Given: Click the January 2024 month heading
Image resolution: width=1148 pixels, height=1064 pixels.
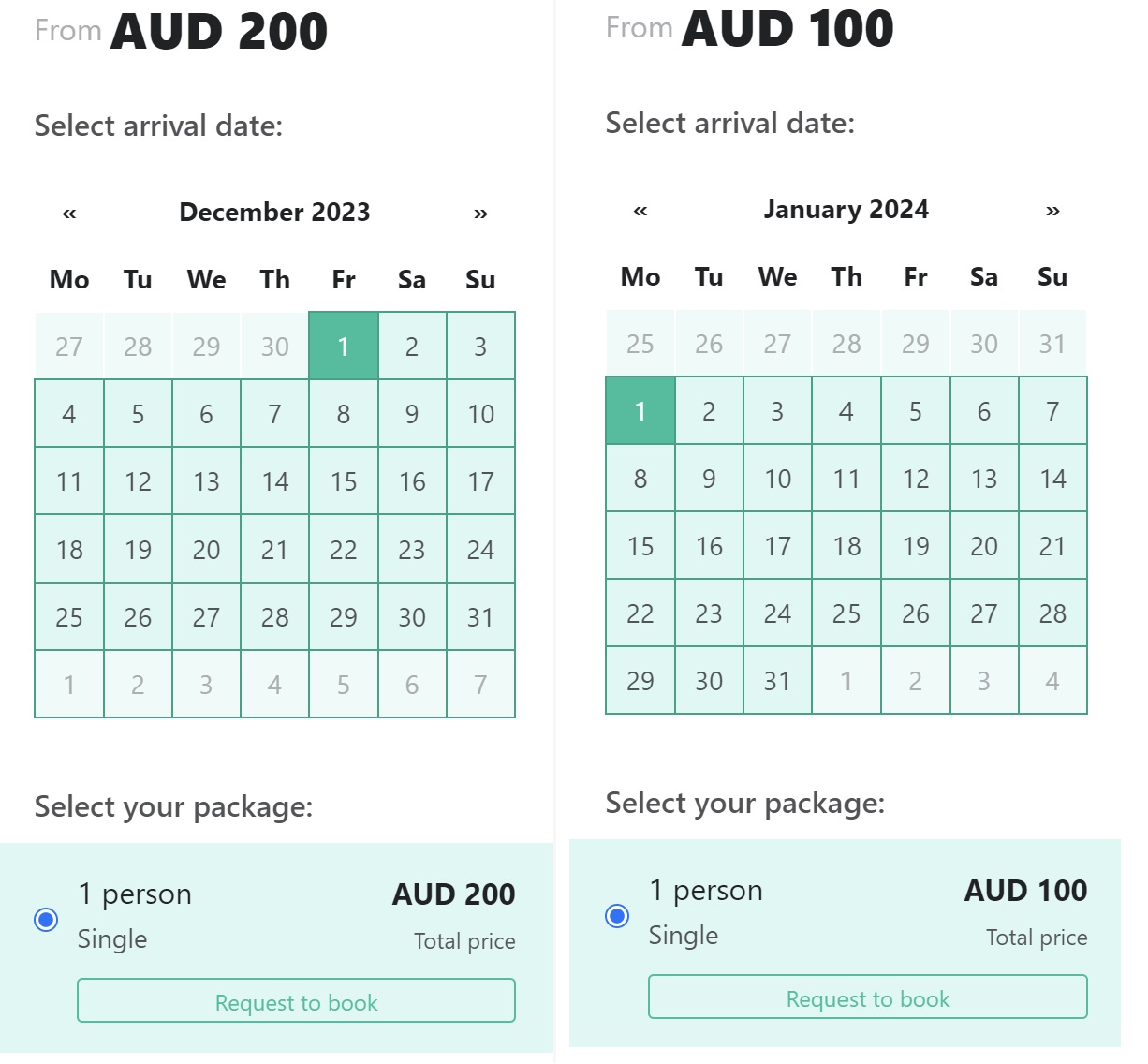Looking at the screenshot, I should (x=846, y=210).
